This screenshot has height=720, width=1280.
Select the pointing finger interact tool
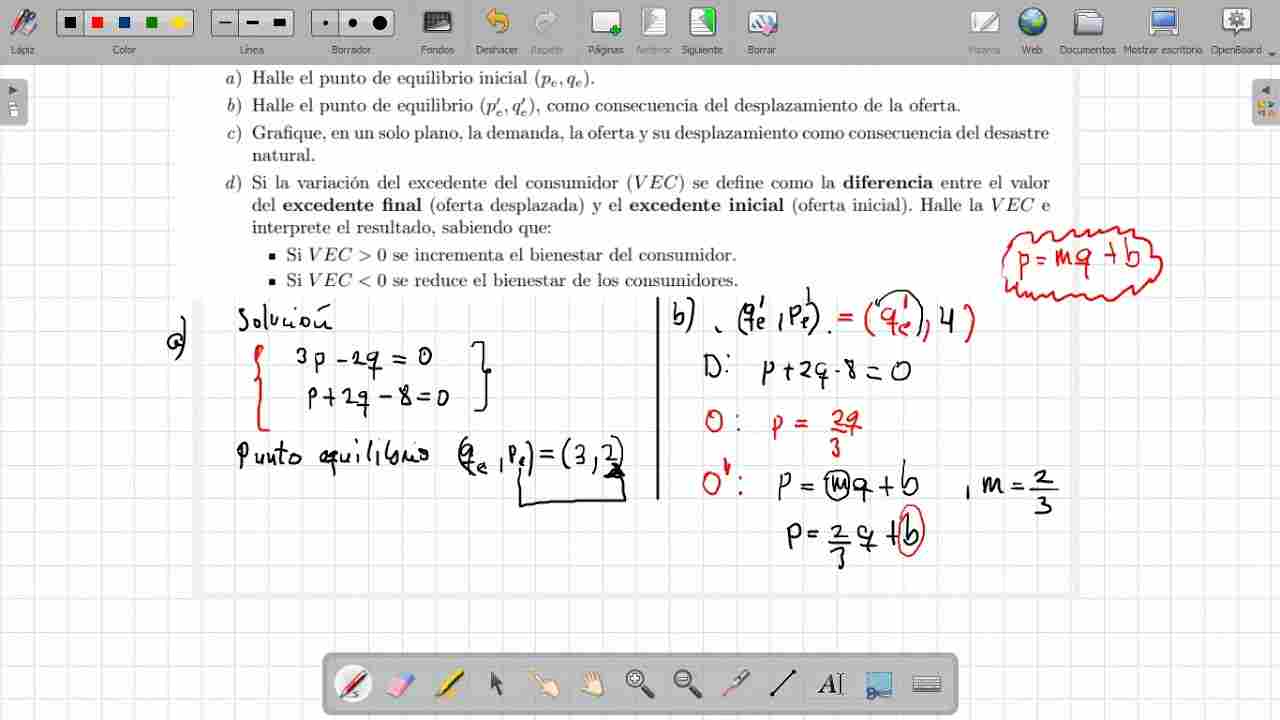point(545,684)
